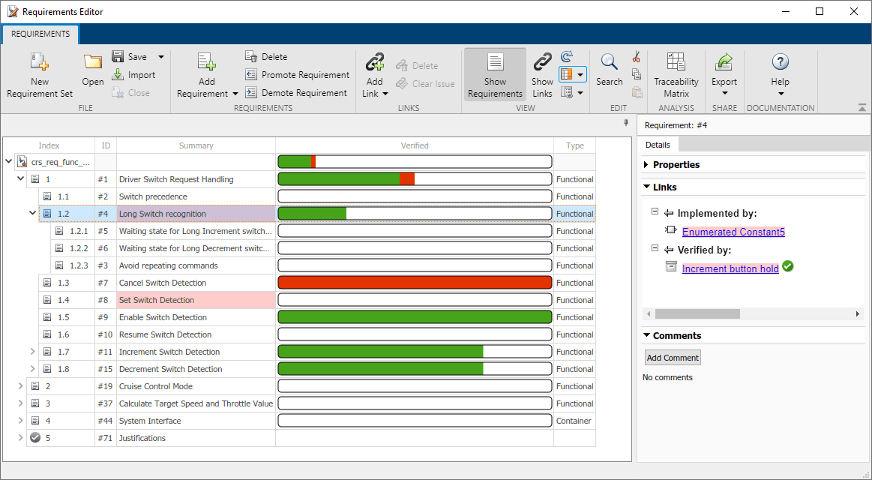Viewport: 872px width, 480px height.
Task: Toggle the Show Requirements view button
Action: tap(495, 74)
